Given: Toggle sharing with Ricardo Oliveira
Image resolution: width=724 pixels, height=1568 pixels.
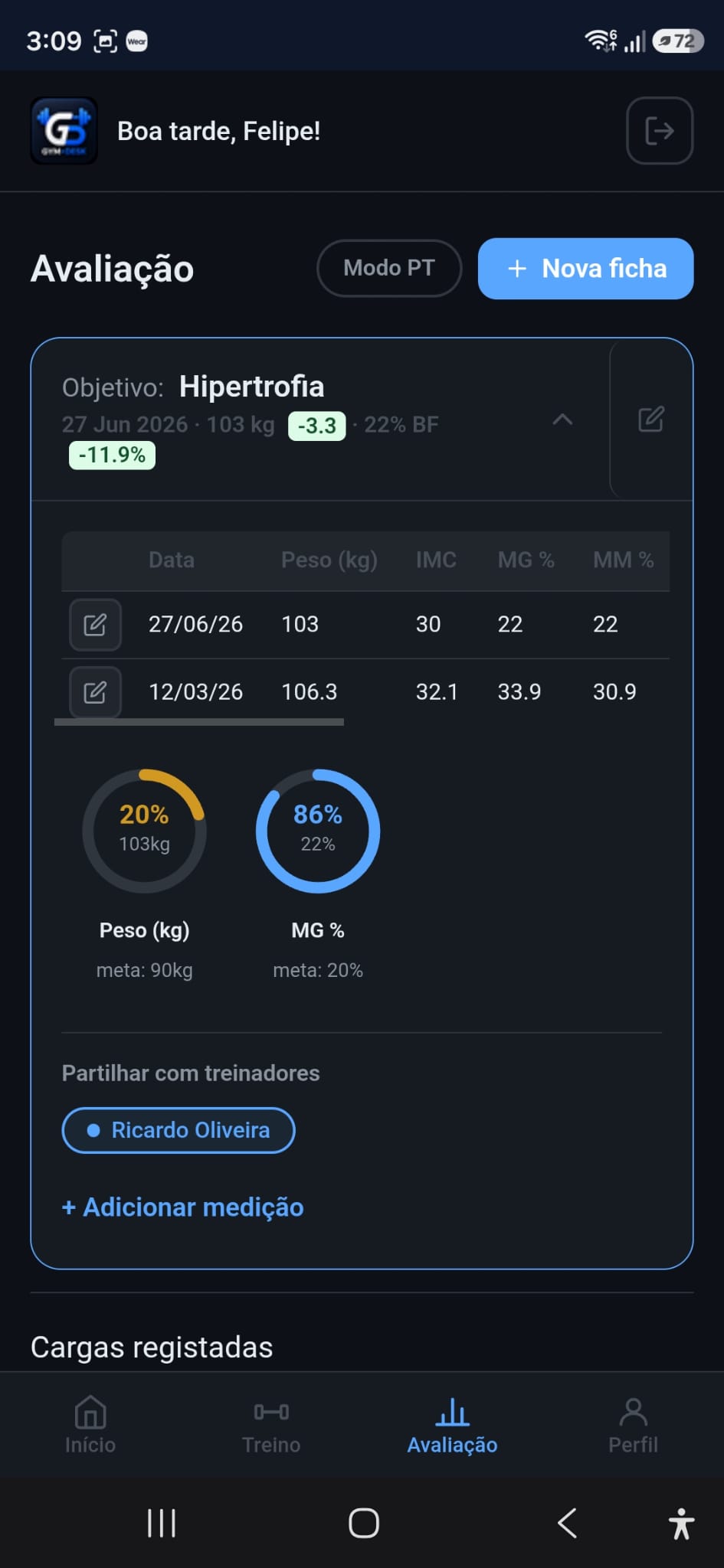Looking at the screenshot, I should pyautogui.click(x=179, y=1130).
